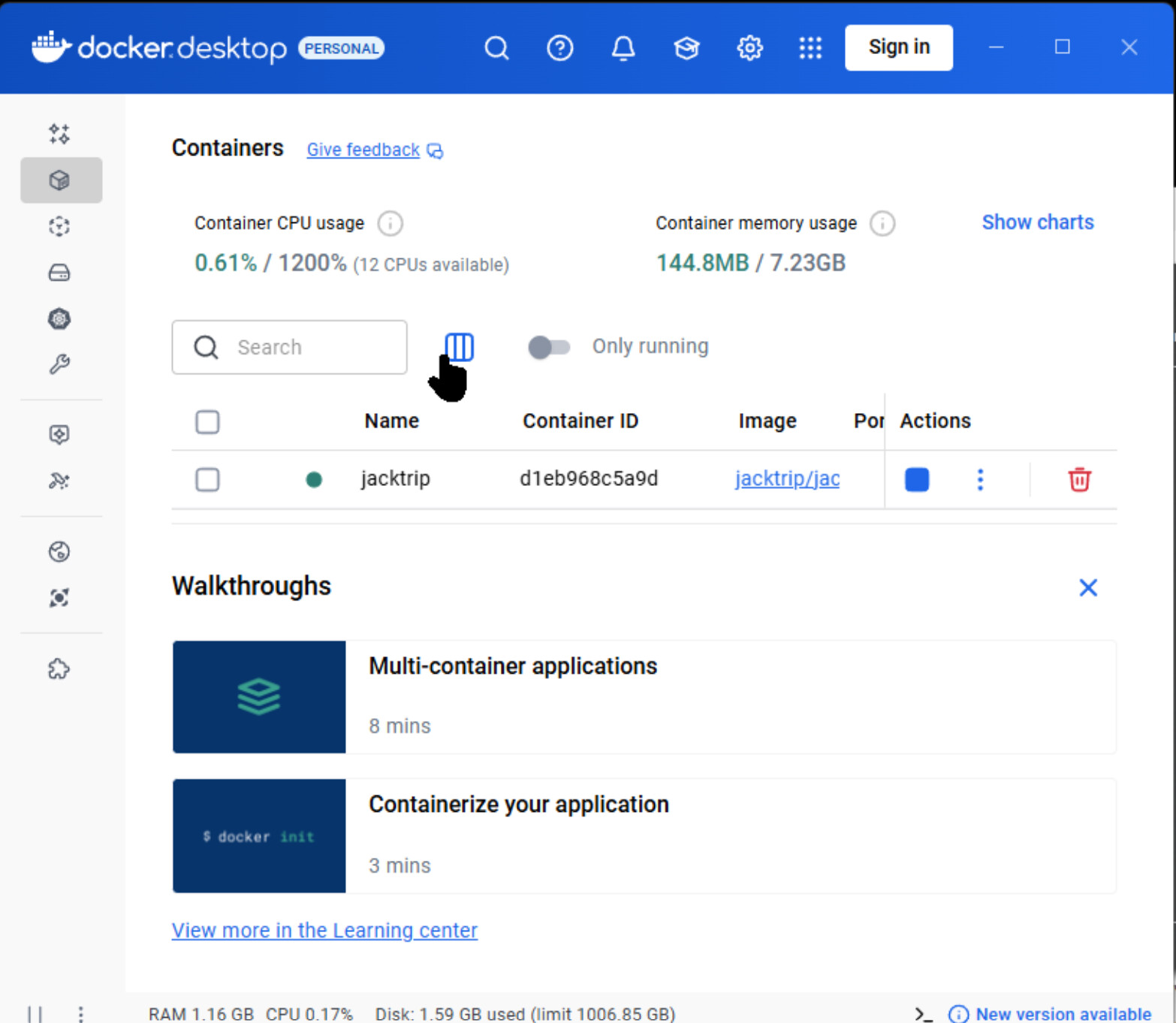Focus the container Search field

point(290,347)
